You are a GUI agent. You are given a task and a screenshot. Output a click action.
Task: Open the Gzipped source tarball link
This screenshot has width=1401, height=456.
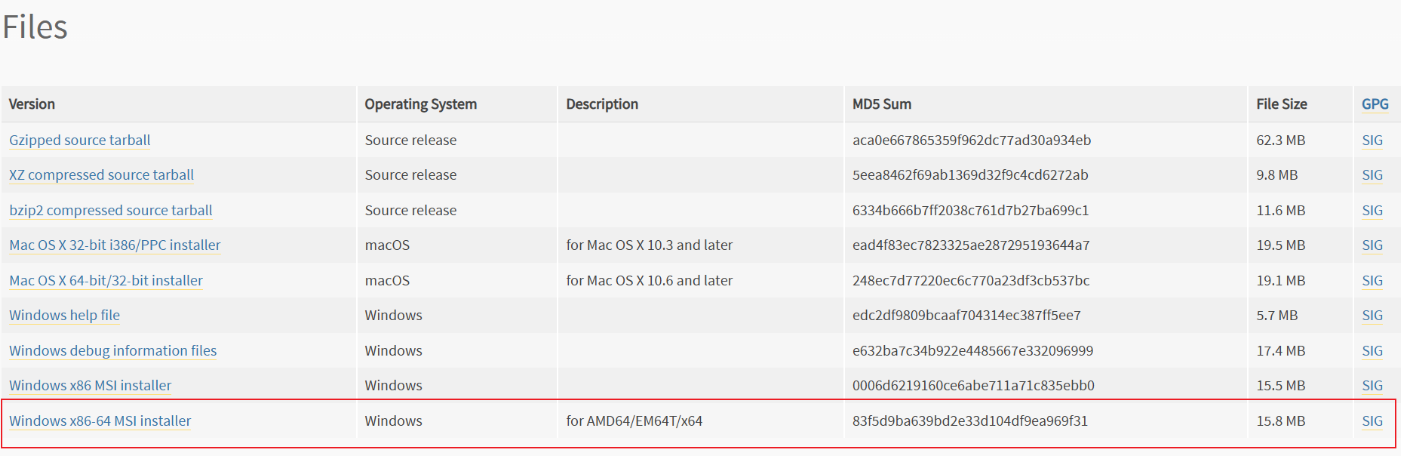click(x=80, y=140)
